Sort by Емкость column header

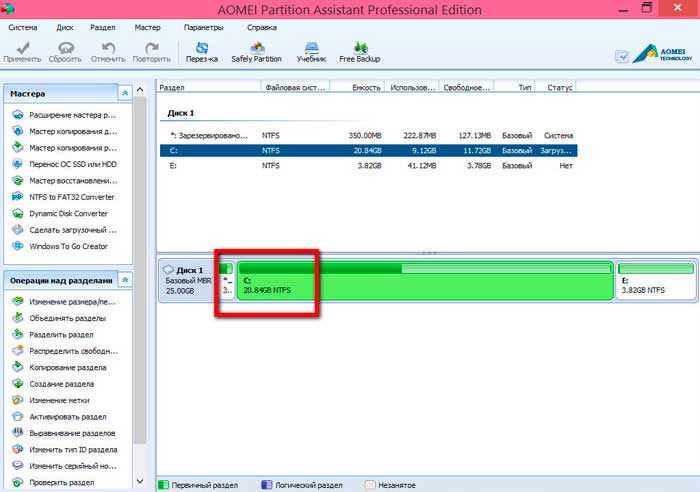coord(358,88)
